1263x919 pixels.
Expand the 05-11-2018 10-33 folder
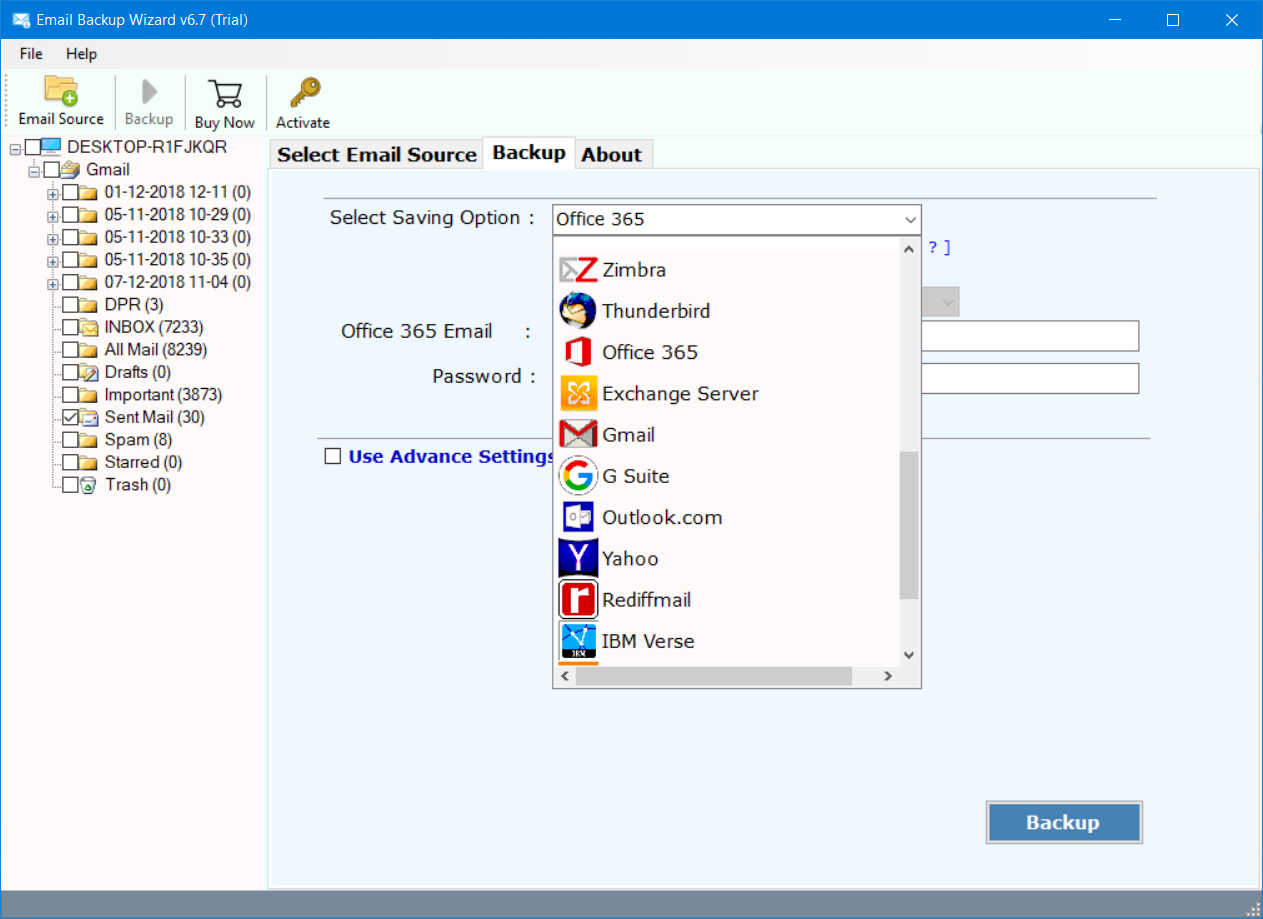tap(52, 238)
